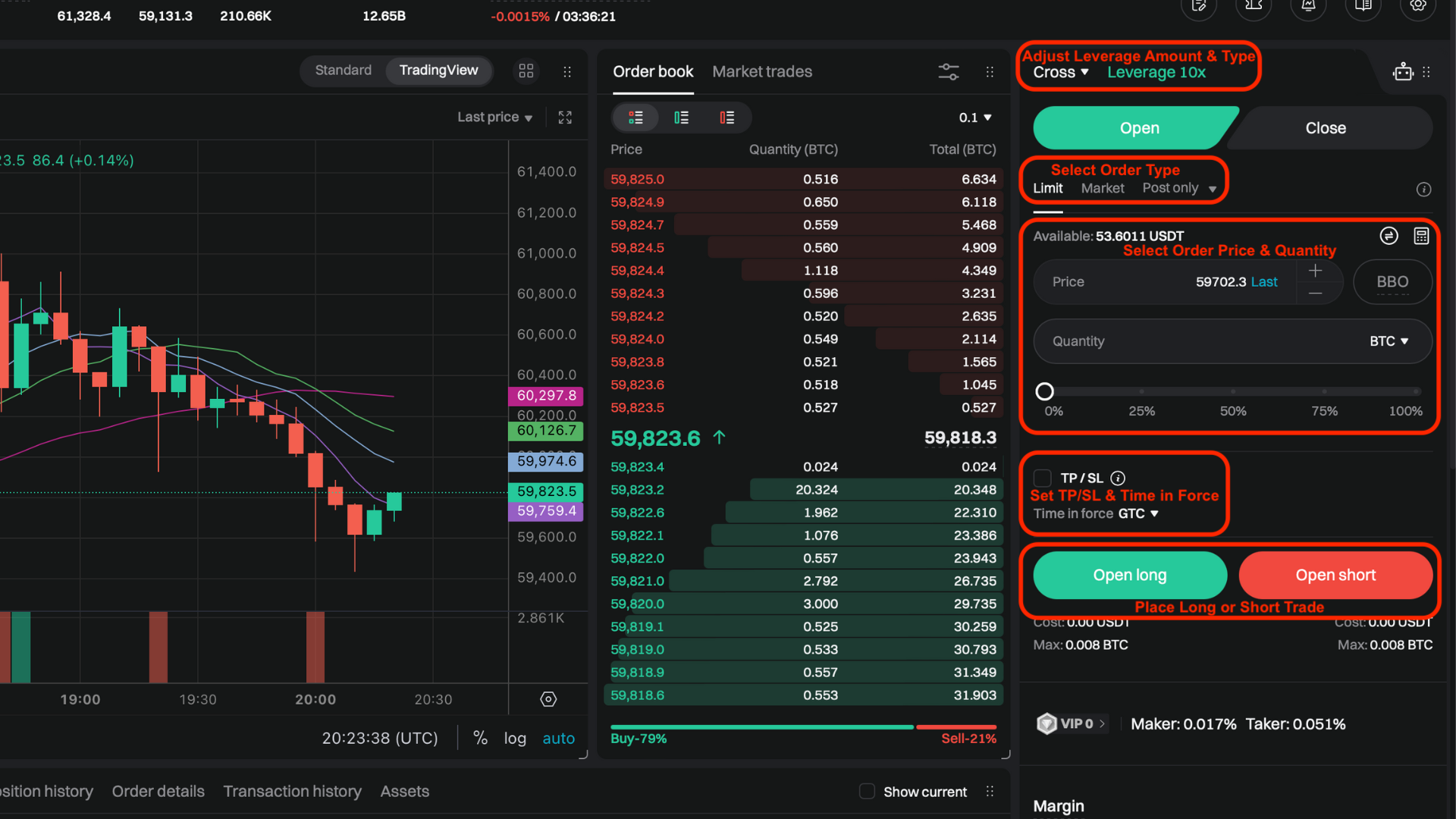This screenshot has width=1456, height=819.
Task: Open the order book precision 0.1 dropdown
Action: tap(975, 118)
